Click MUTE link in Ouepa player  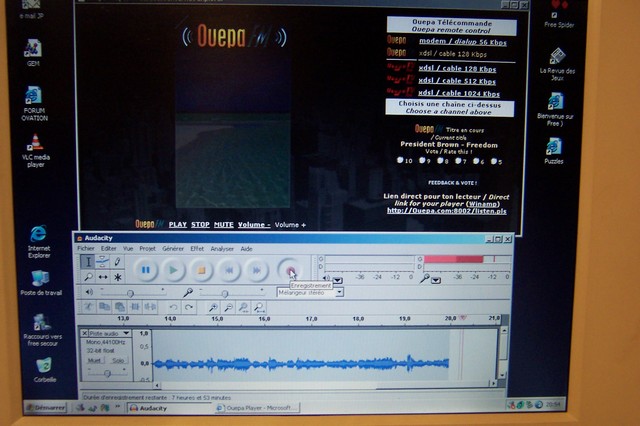pos(224,224)
